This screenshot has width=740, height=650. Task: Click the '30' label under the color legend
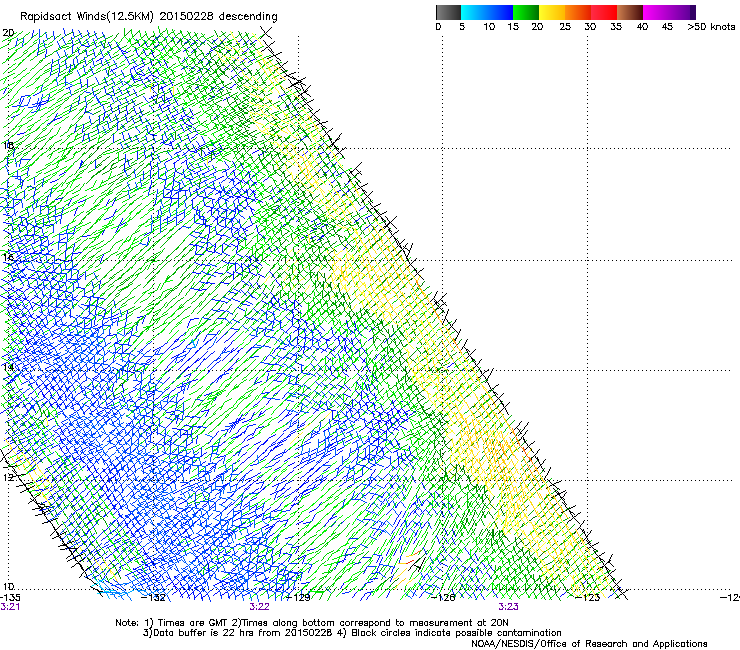coord(590,27)
